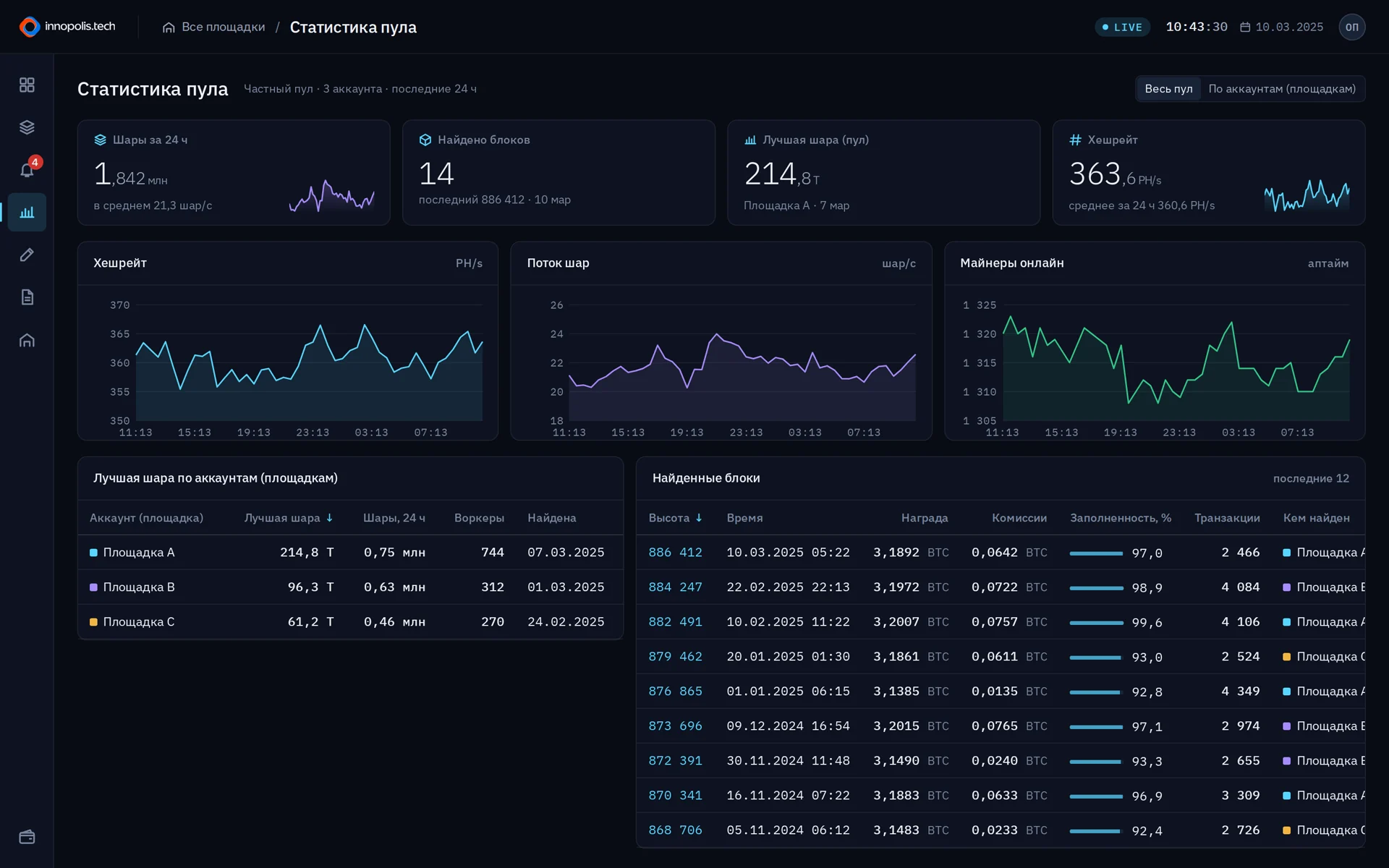This screenshot has height=868, width=1389.
Task: Click 'последние 12' label
Action: (1311, 478)
